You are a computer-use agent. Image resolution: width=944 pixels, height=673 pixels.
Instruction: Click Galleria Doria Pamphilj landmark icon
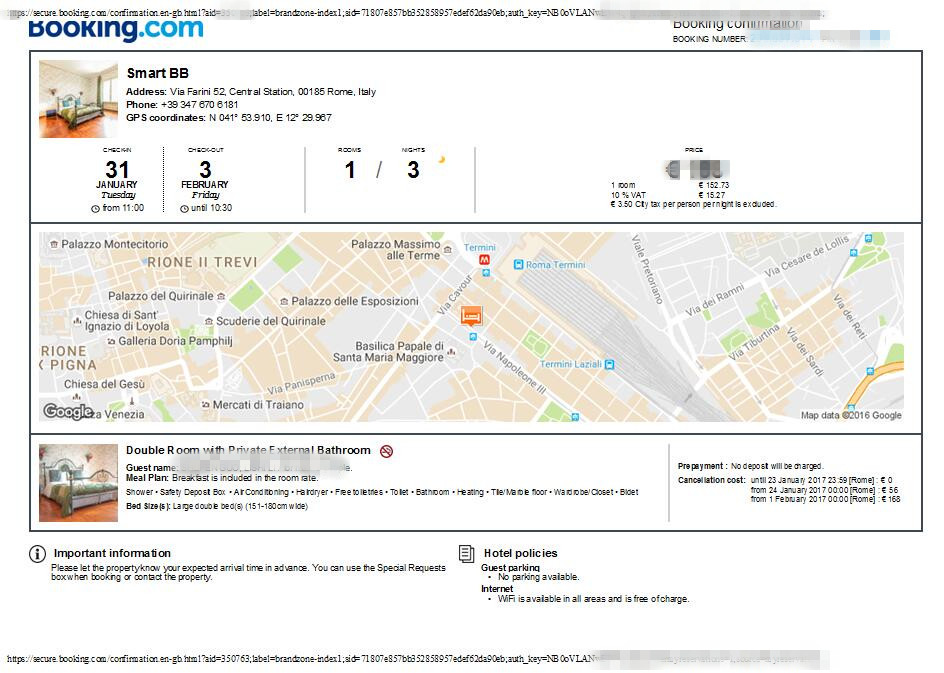111,341
